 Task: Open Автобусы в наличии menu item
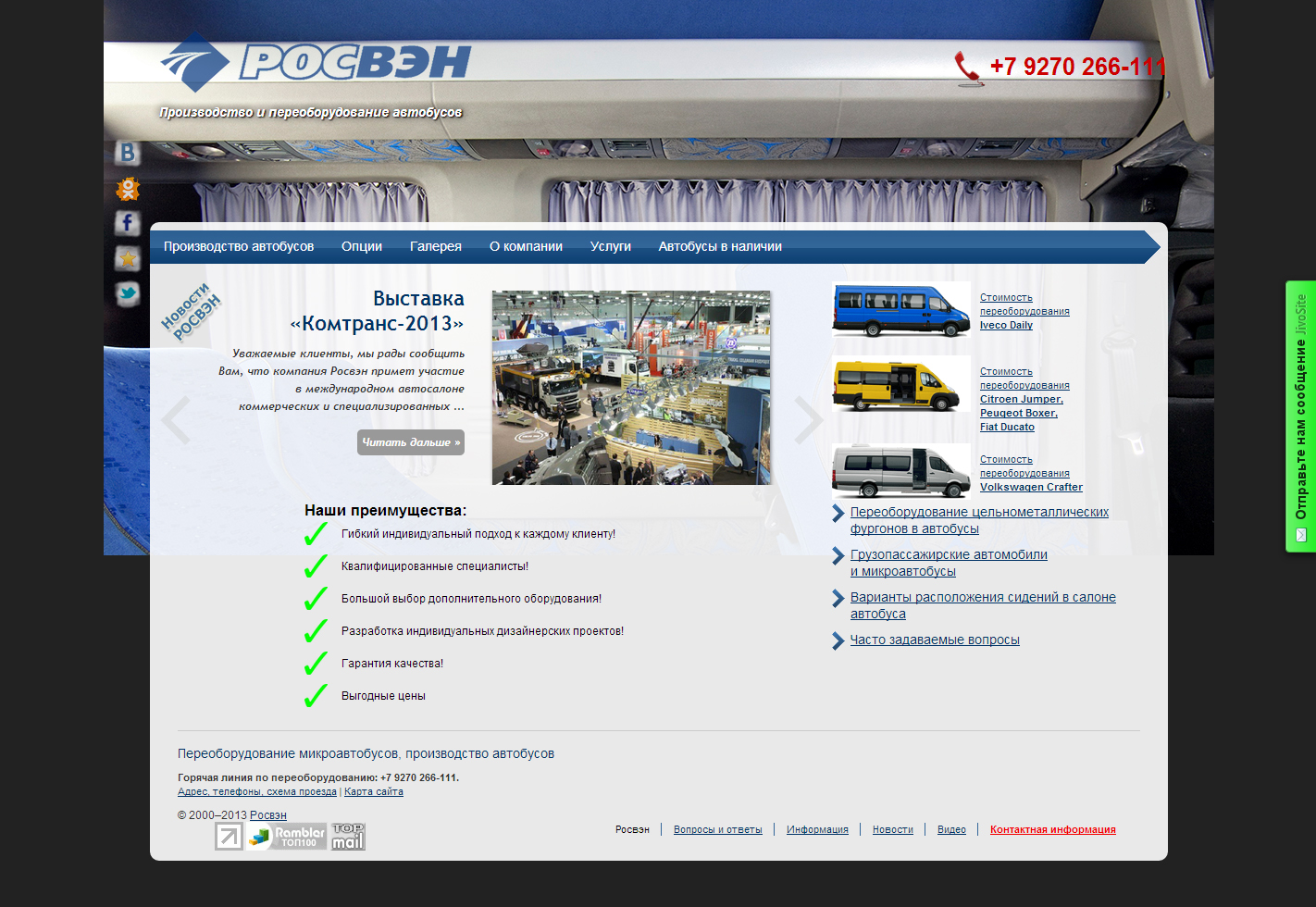pyautogui.click(x=720, y=246)
